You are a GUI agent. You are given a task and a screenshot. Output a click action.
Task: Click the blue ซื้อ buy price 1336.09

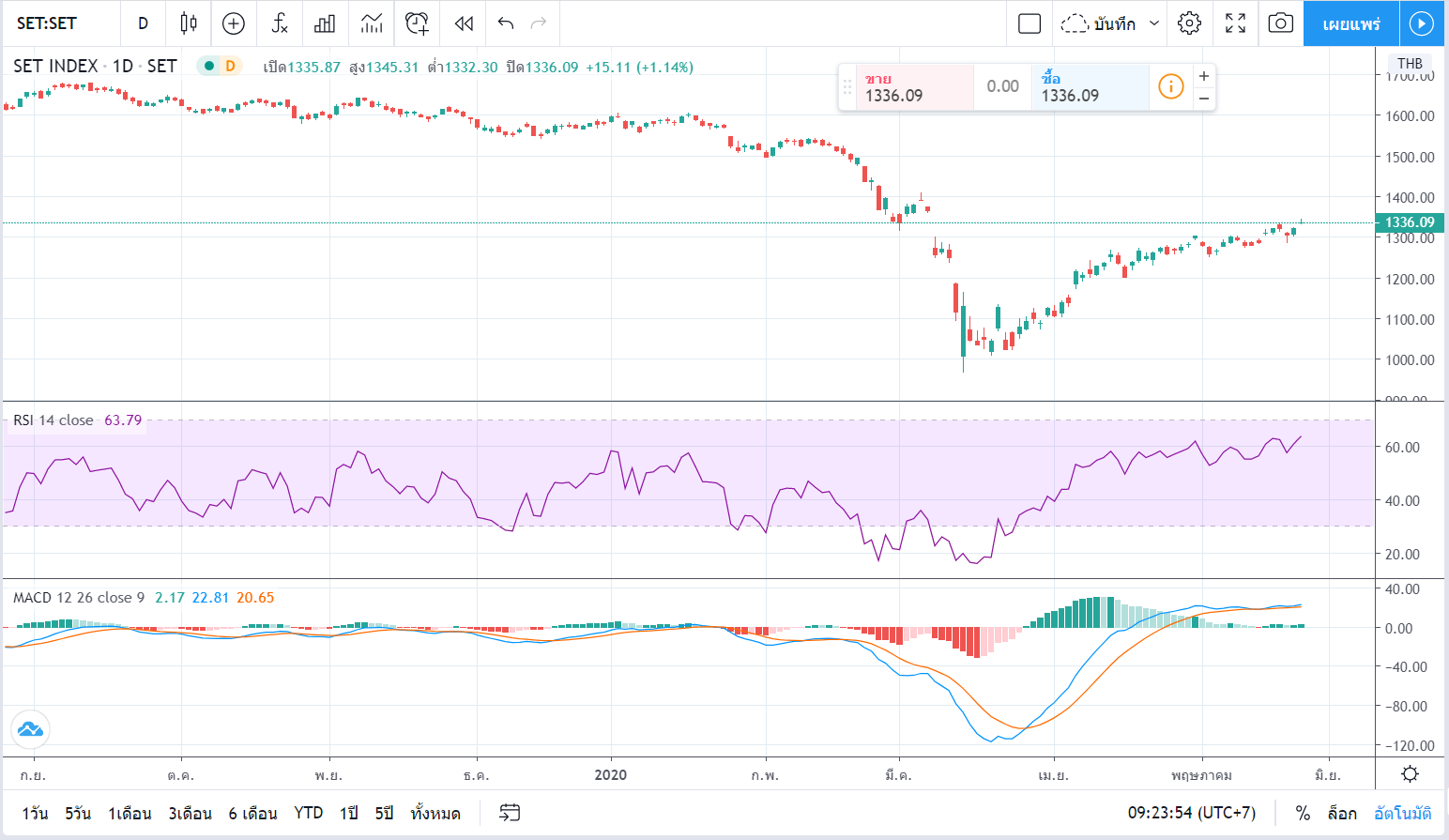[x=1091, y=87]
